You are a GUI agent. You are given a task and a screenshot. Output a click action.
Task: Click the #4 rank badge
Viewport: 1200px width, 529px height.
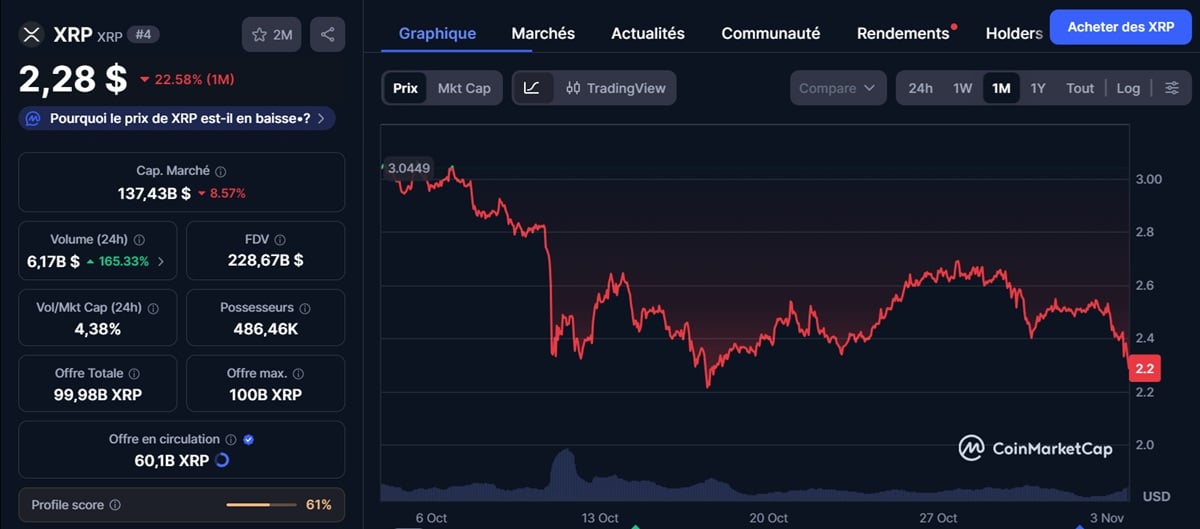pyautogui.click(x=144, y=35)
